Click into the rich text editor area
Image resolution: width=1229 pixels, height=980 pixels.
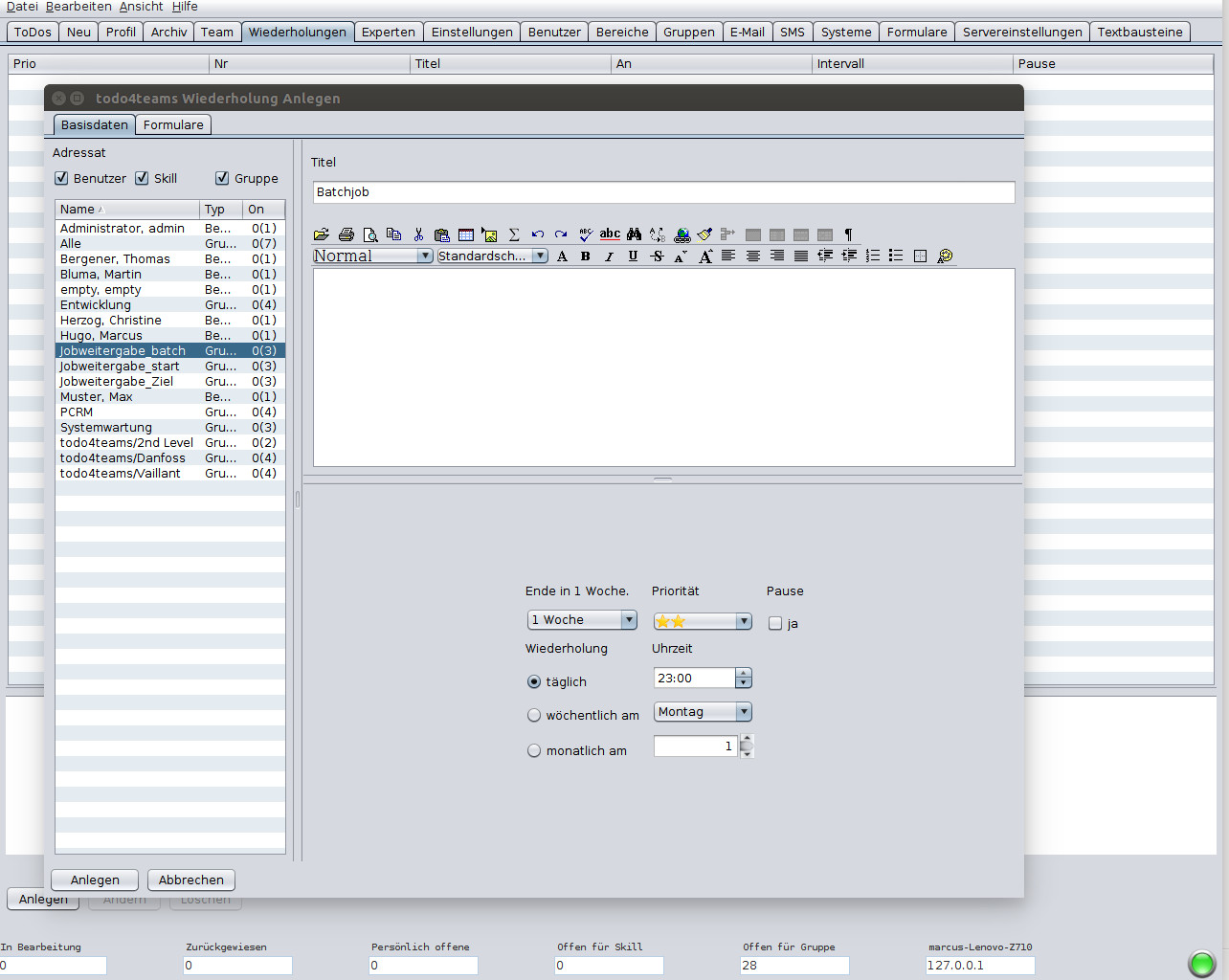click(x=663, y=367)
